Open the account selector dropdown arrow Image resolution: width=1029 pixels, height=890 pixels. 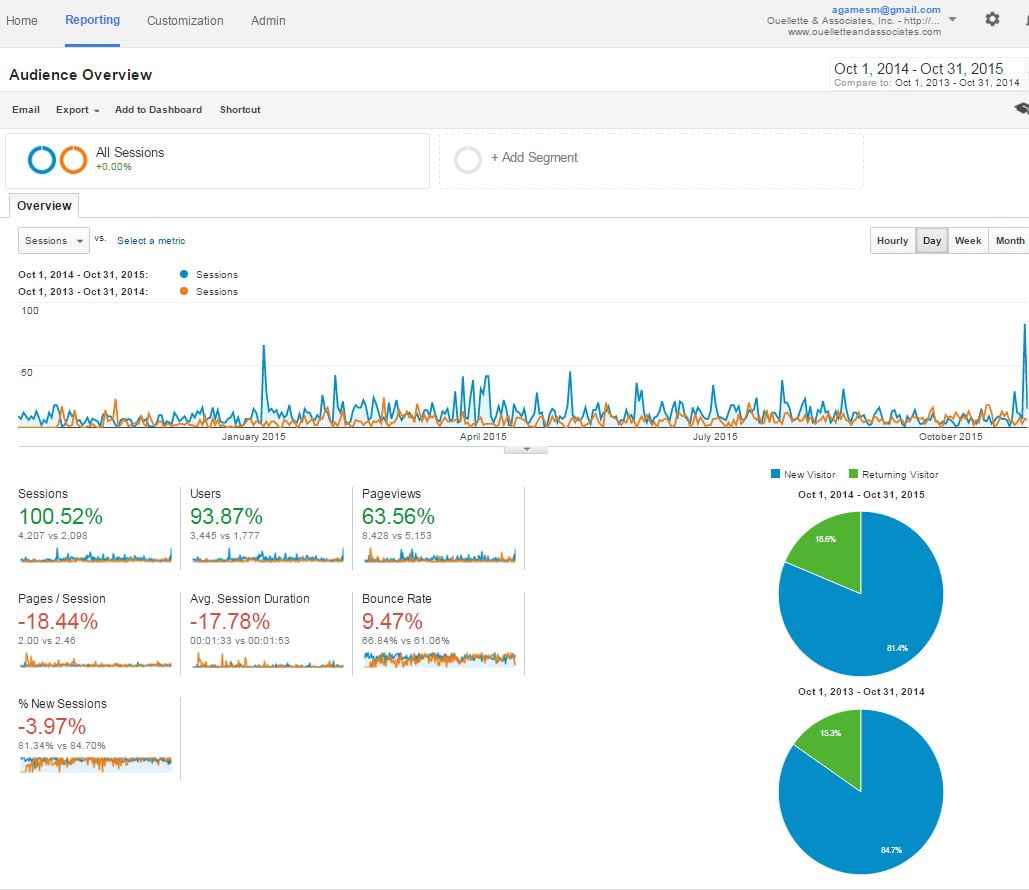coord(952,19)
